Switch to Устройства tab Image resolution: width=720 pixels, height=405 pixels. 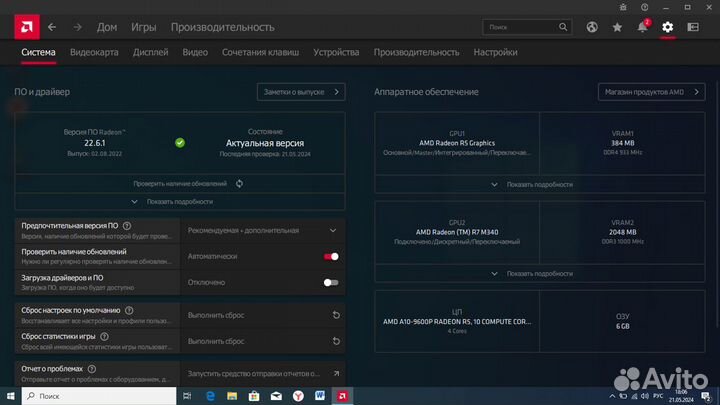pyautogui.click(x=336, y=52)
